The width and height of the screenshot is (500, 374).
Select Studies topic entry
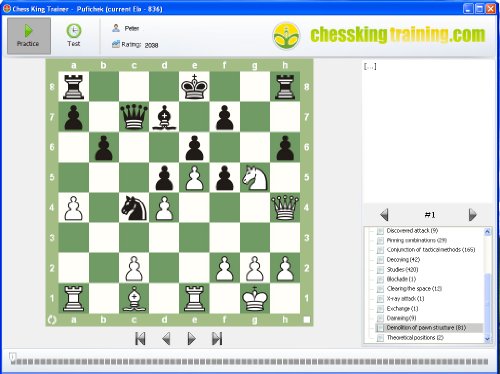pos(402,269)
